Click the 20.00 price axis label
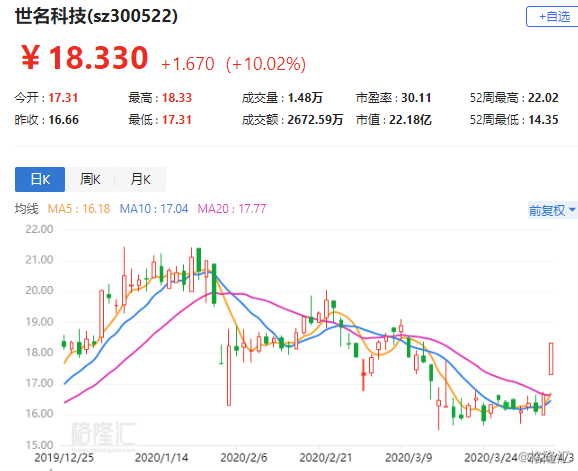This screenshot has width=578, height=471. click(39, 291)
